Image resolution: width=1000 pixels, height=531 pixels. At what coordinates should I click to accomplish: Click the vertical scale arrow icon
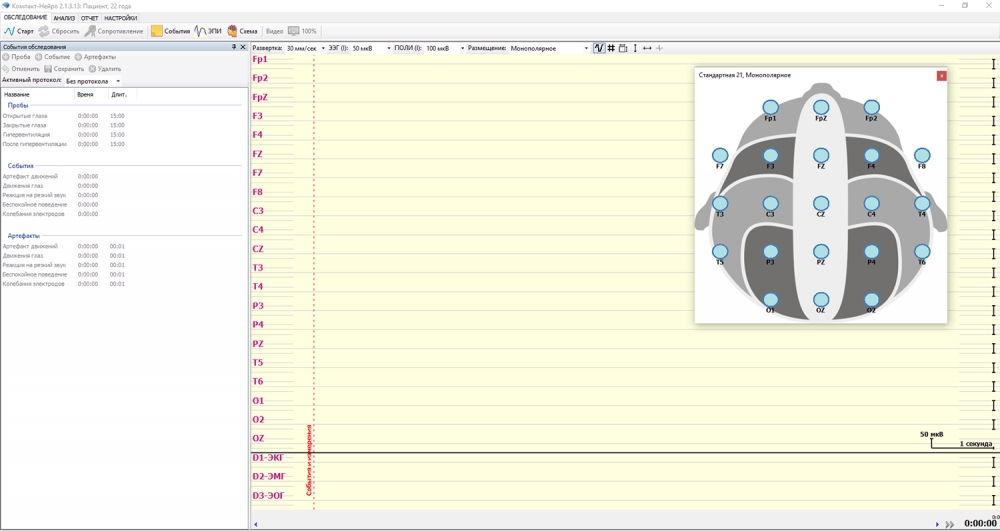pos(635,48)
